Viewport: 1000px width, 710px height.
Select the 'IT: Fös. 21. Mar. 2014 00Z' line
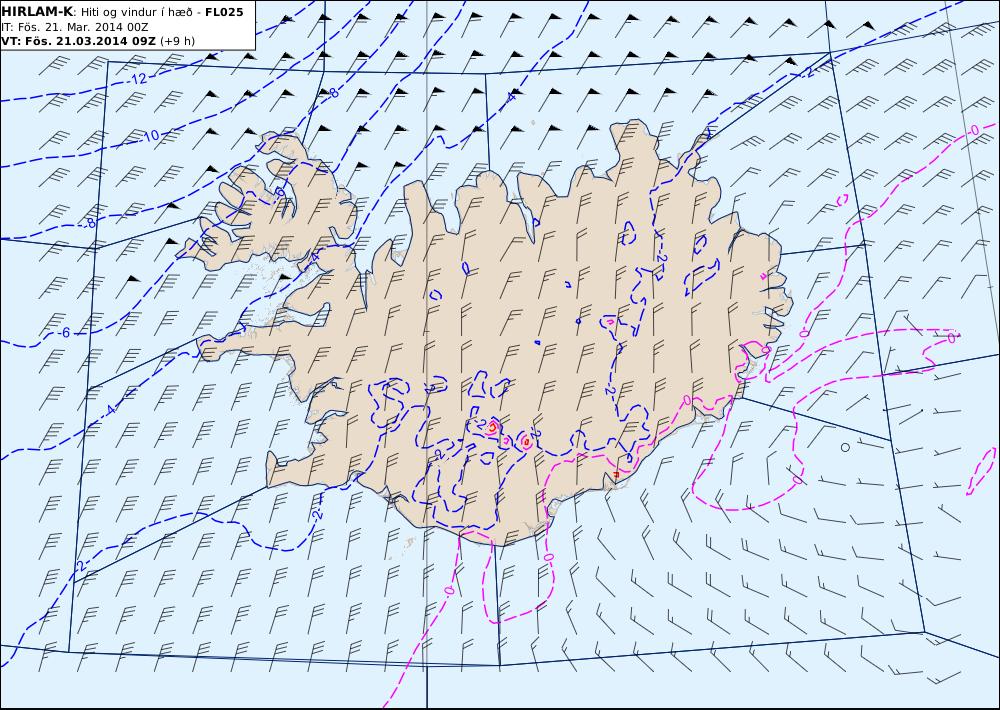[x=75, y=27]
